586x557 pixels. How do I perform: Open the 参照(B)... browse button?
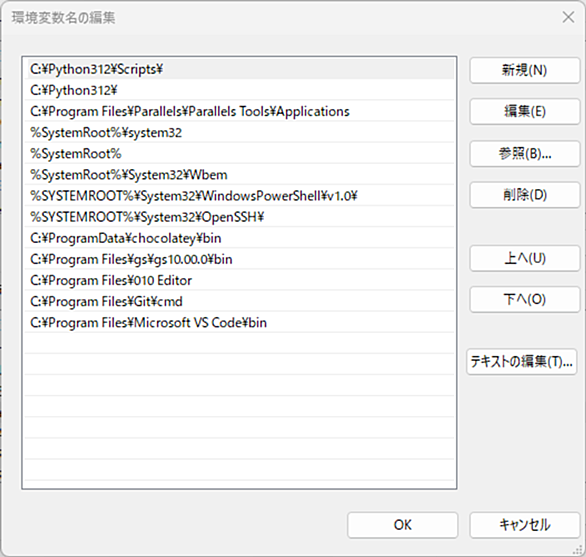pos(525,153)
